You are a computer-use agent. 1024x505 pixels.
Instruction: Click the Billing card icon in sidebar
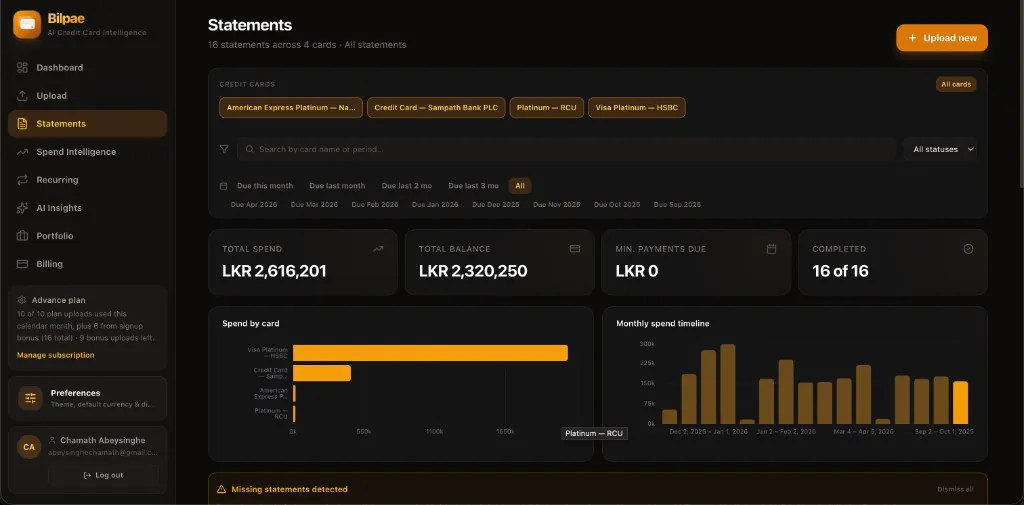coord(22,265)
